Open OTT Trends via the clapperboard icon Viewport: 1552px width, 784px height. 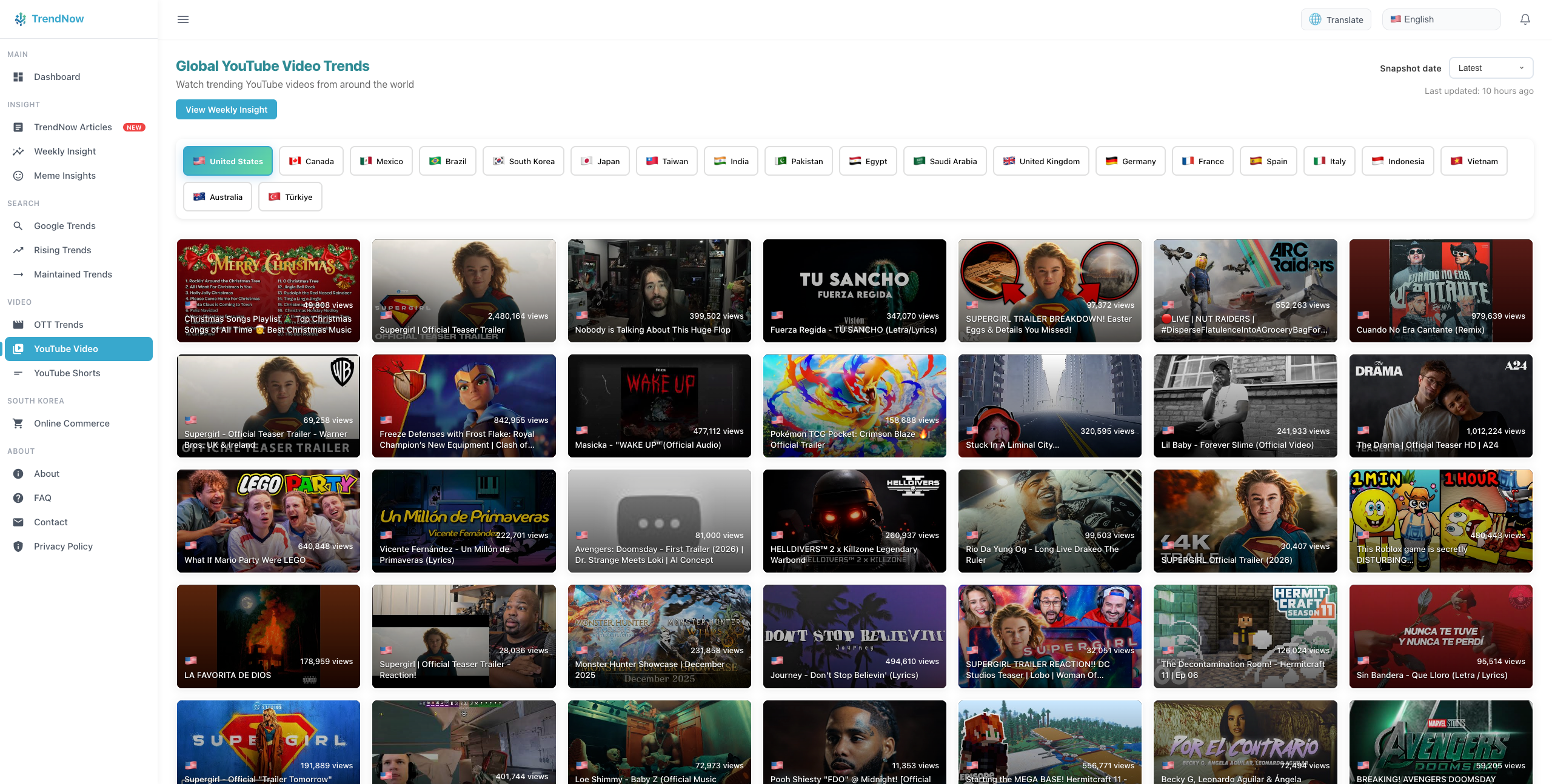click(x=18, y=324)
